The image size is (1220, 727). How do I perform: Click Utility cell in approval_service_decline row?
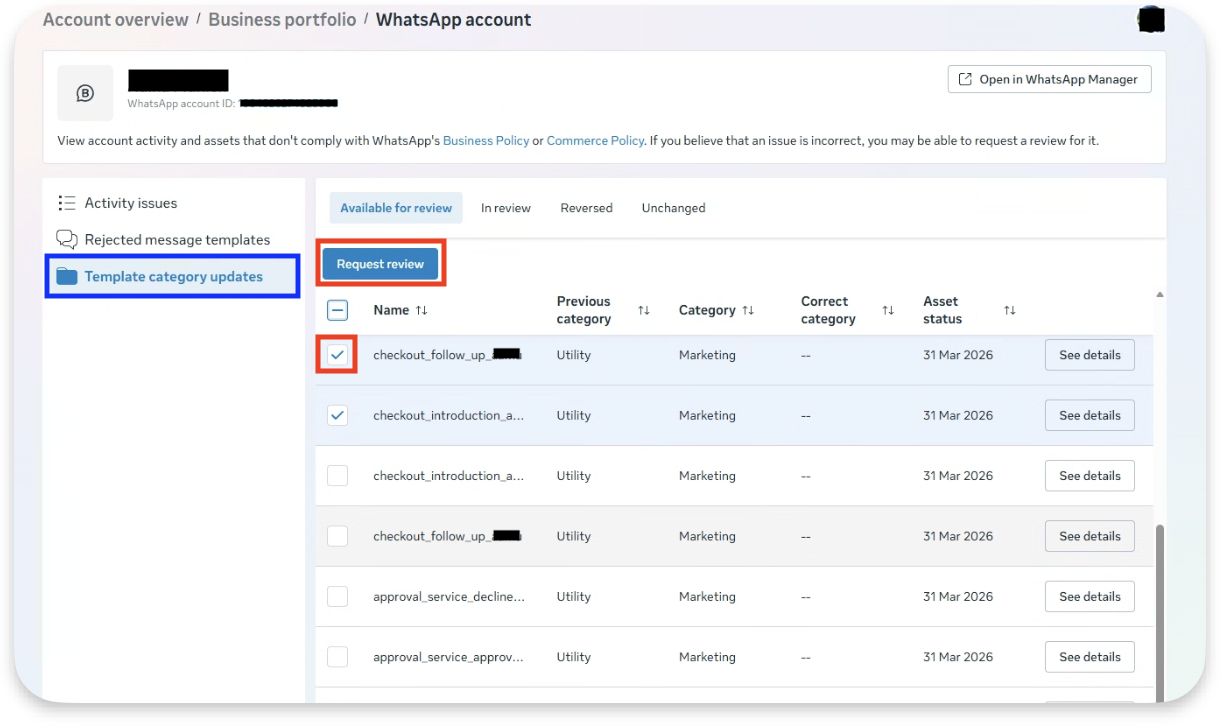click(x=574, y=596)
